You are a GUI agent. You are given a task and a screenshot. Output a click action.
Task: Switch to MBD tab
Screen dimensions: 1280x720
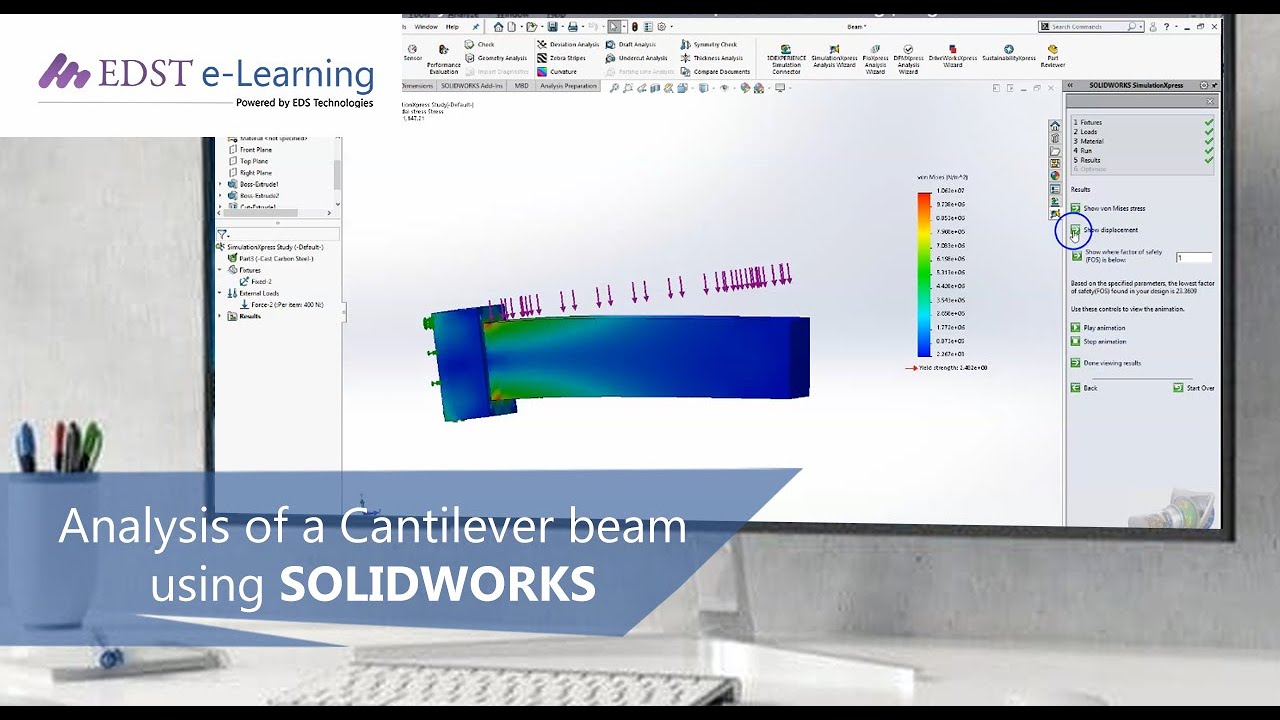tap(521, 86)
